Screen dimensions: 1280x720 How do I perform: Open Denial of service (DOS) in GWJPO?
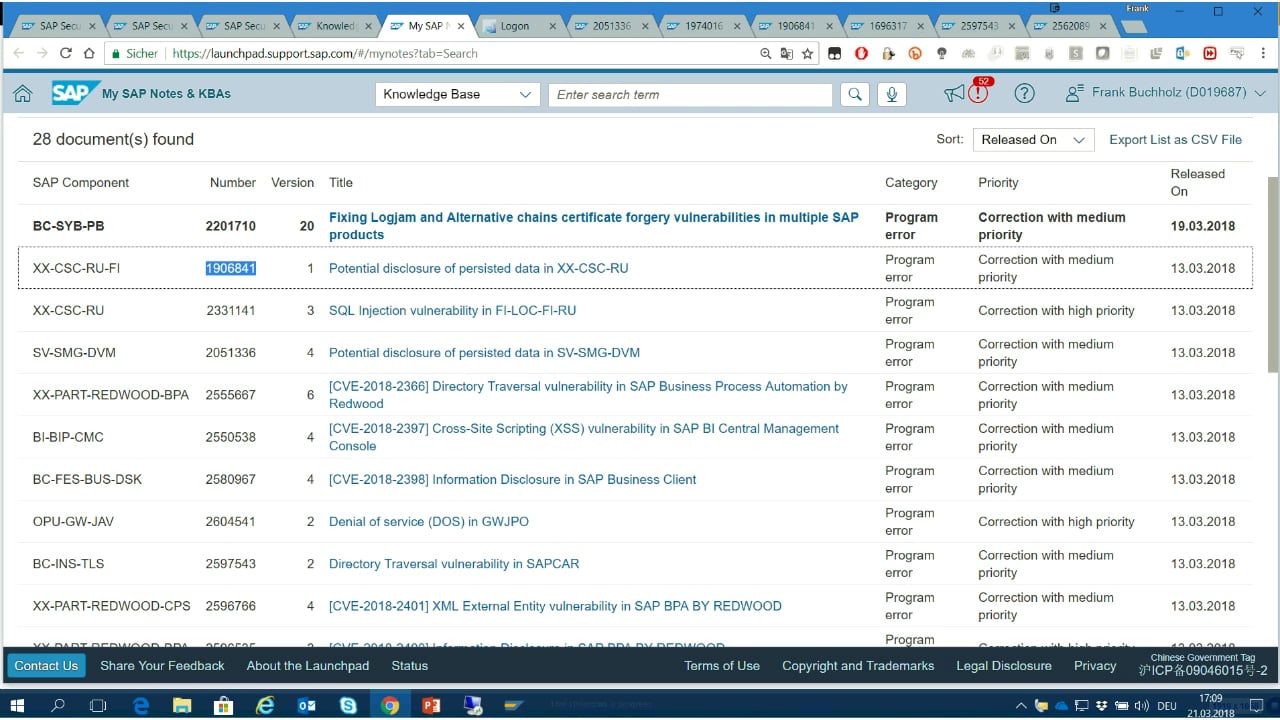pyautogui.click(x=429, y=522)
